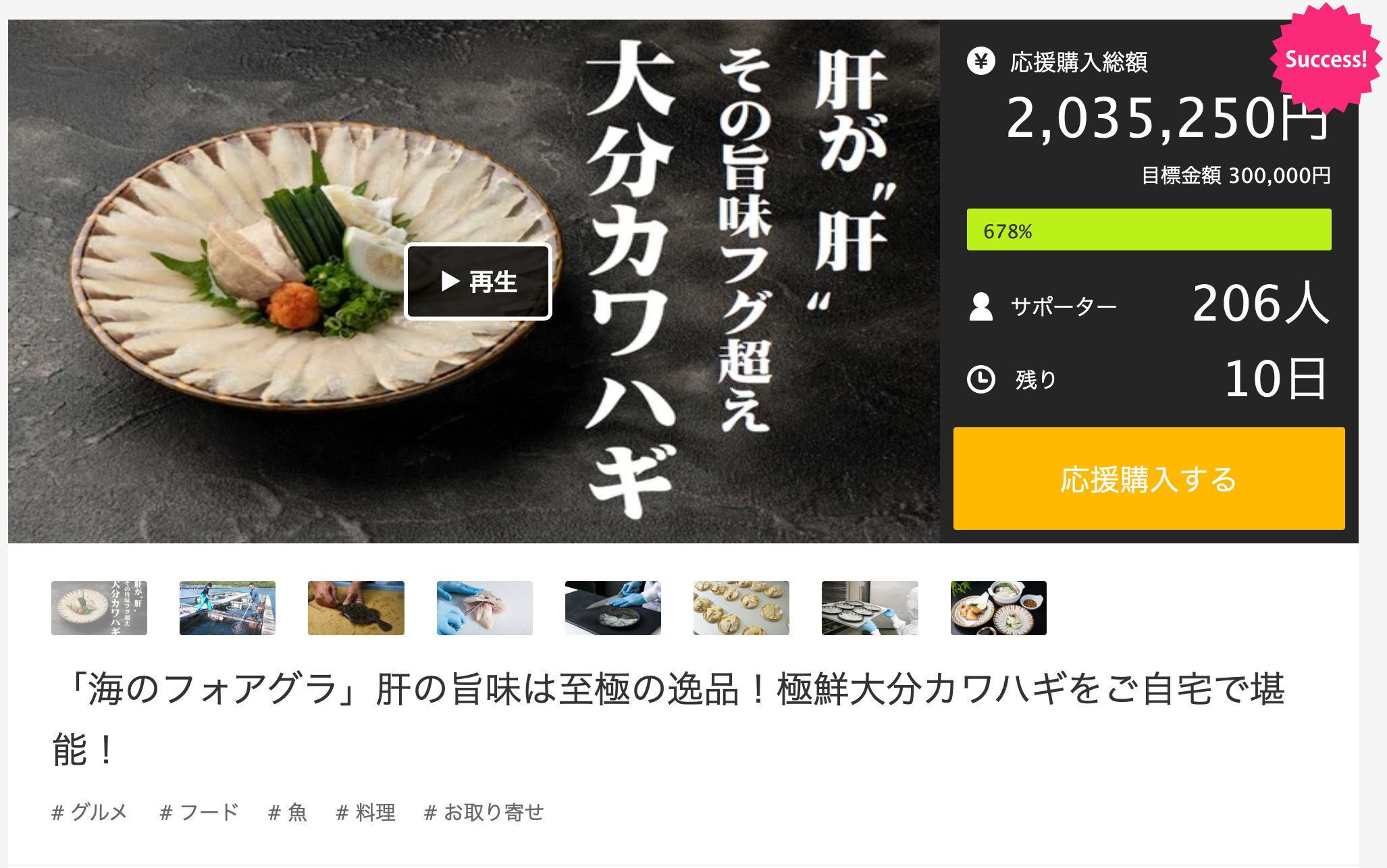Image resolution: width=1387 pixels, height=868 pixels.
Task: Select the blue-gloved fillet cleaning thumbnail
Action: point(485,608)
